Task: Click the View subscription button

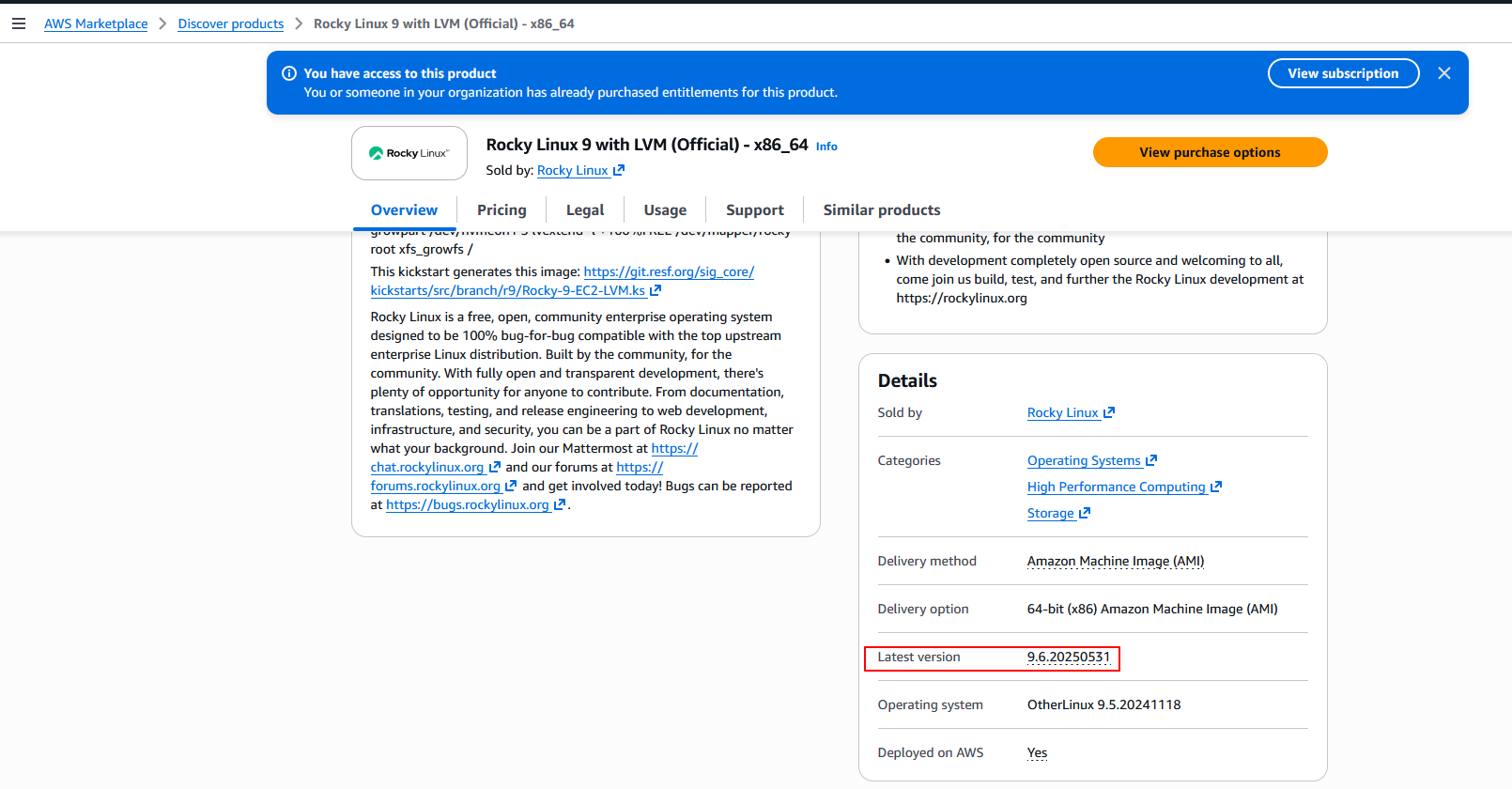Action: pos(1342,73)
